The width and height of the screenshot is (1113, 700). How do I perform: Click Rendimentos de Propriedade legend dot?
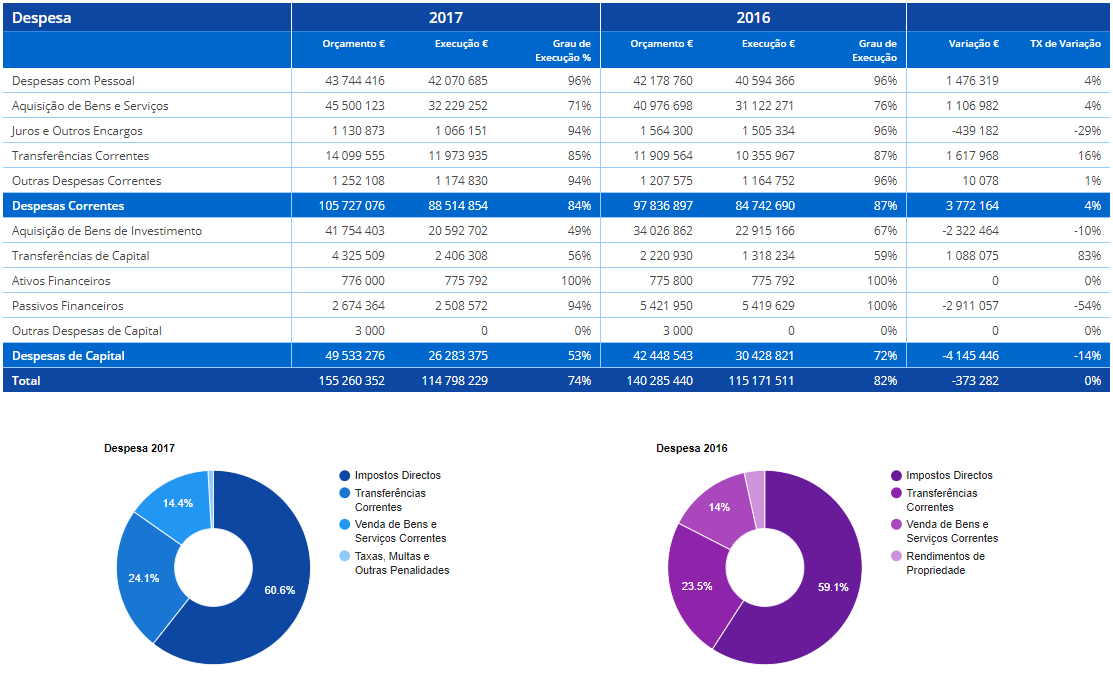pyautogui.click(x=897, y=556)
